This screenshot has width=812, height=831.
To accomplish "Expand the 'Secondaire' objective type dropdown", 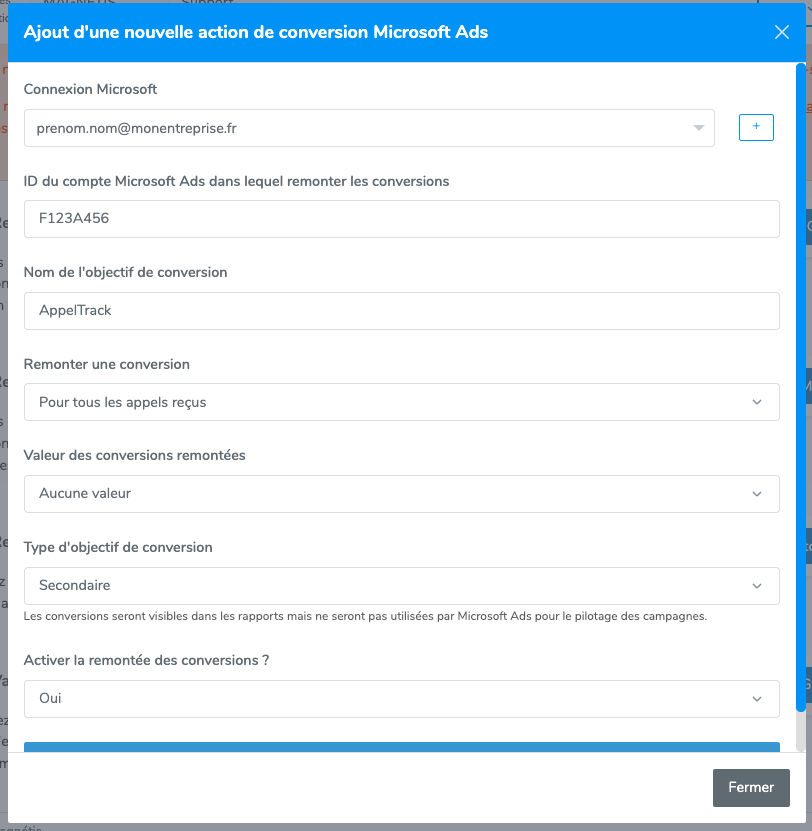I will click(401, 585).
